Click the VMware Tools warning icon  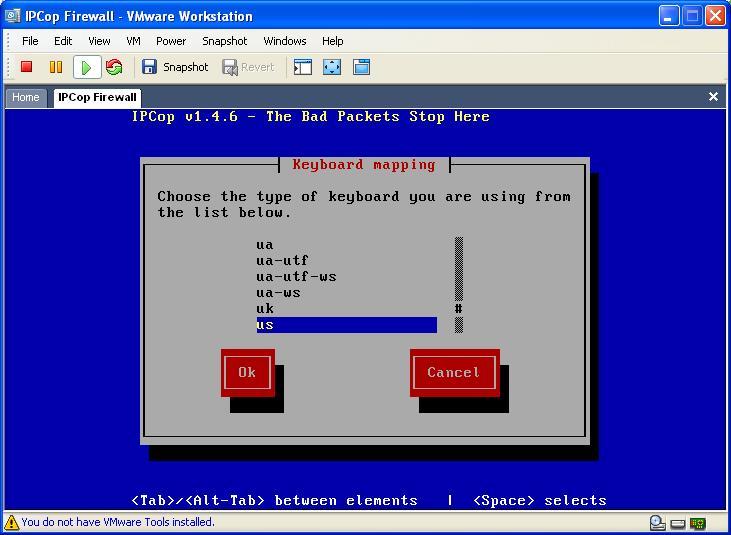tap(11, 522)
